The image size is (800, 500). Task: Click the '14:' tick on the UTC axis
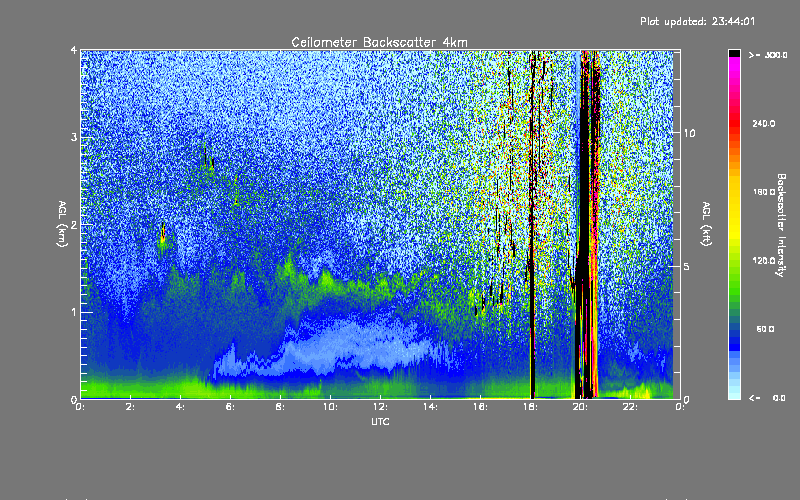(x=430, y=407)
